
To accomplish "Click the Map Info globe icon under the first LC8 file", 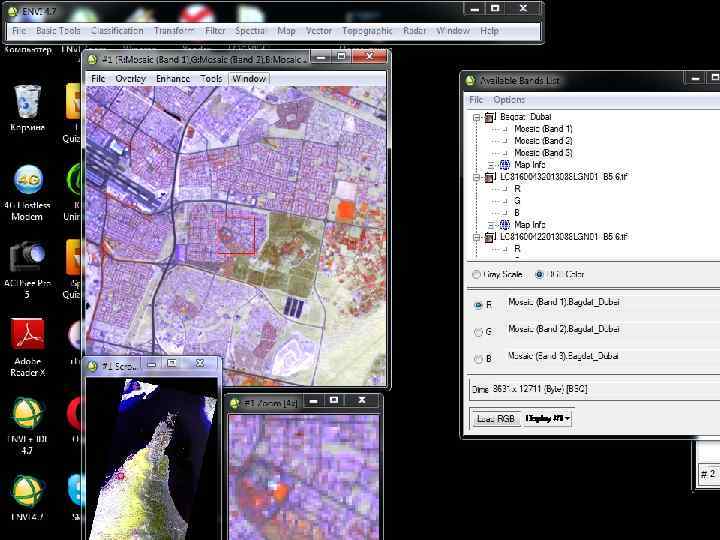I will tap(504, 225).
